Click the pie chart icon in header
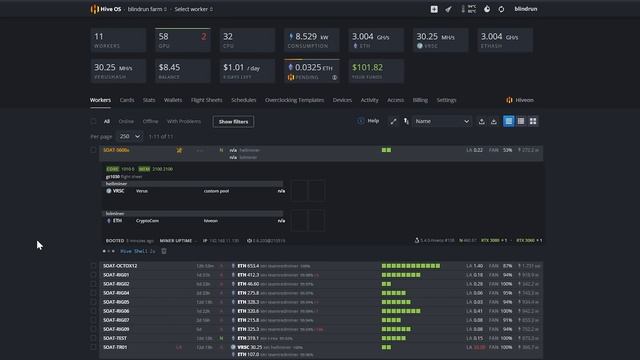The image size is (640, 360). (x=487, y=9)
